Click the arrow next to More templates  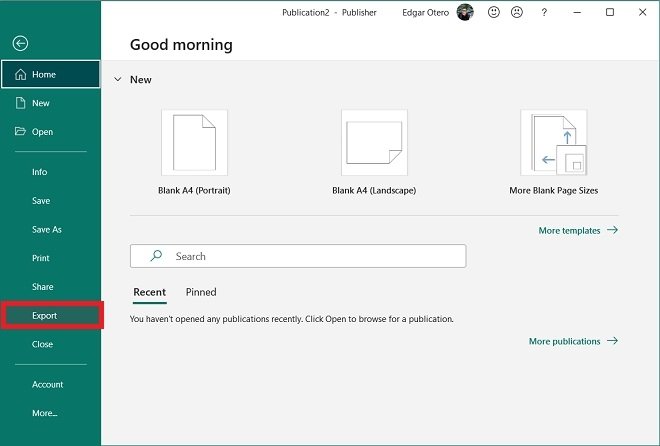click(612, 230)
